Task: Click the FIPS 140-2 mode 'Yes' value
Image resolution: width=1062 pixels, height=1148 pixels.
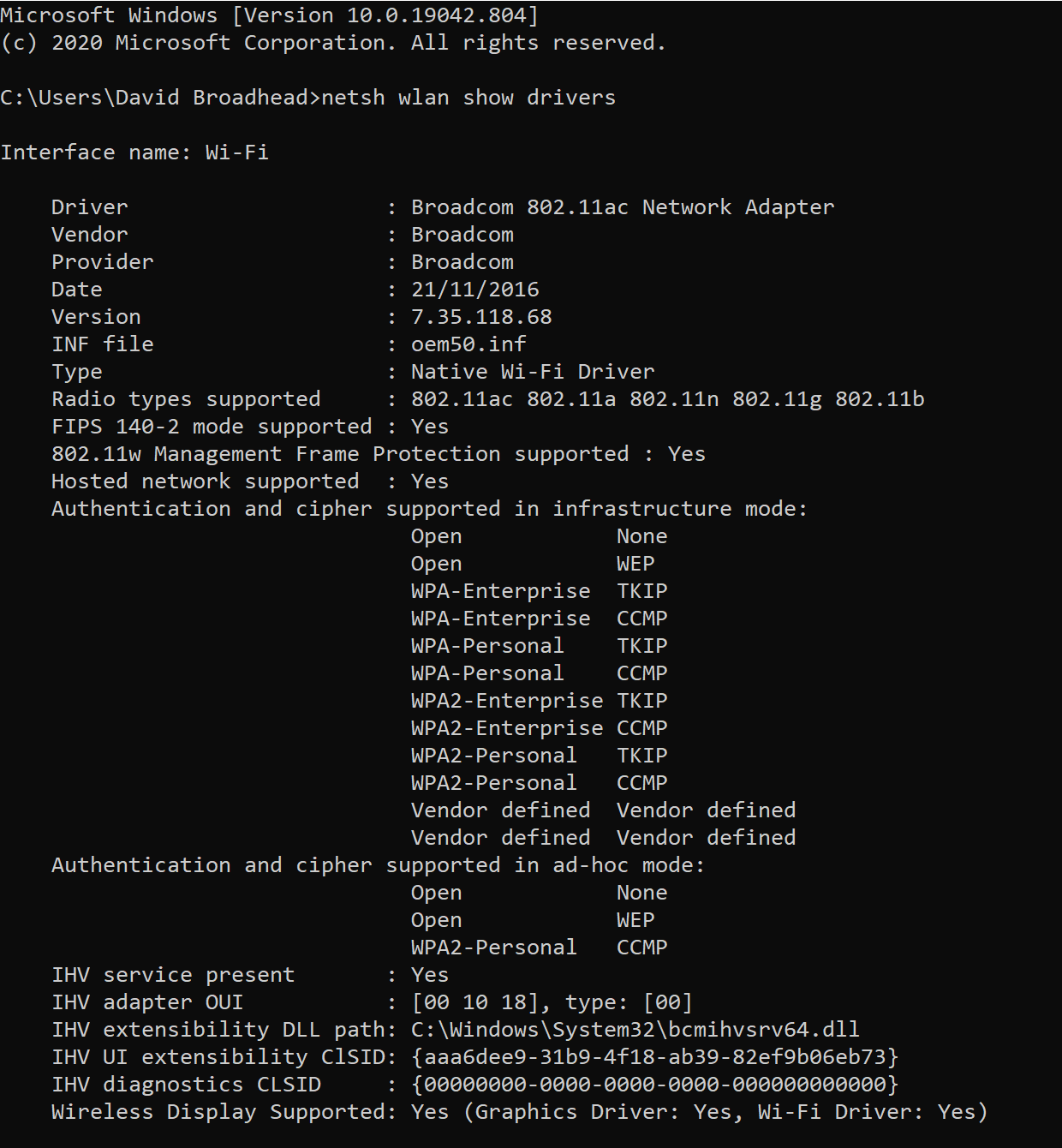Action: point(429,427)
